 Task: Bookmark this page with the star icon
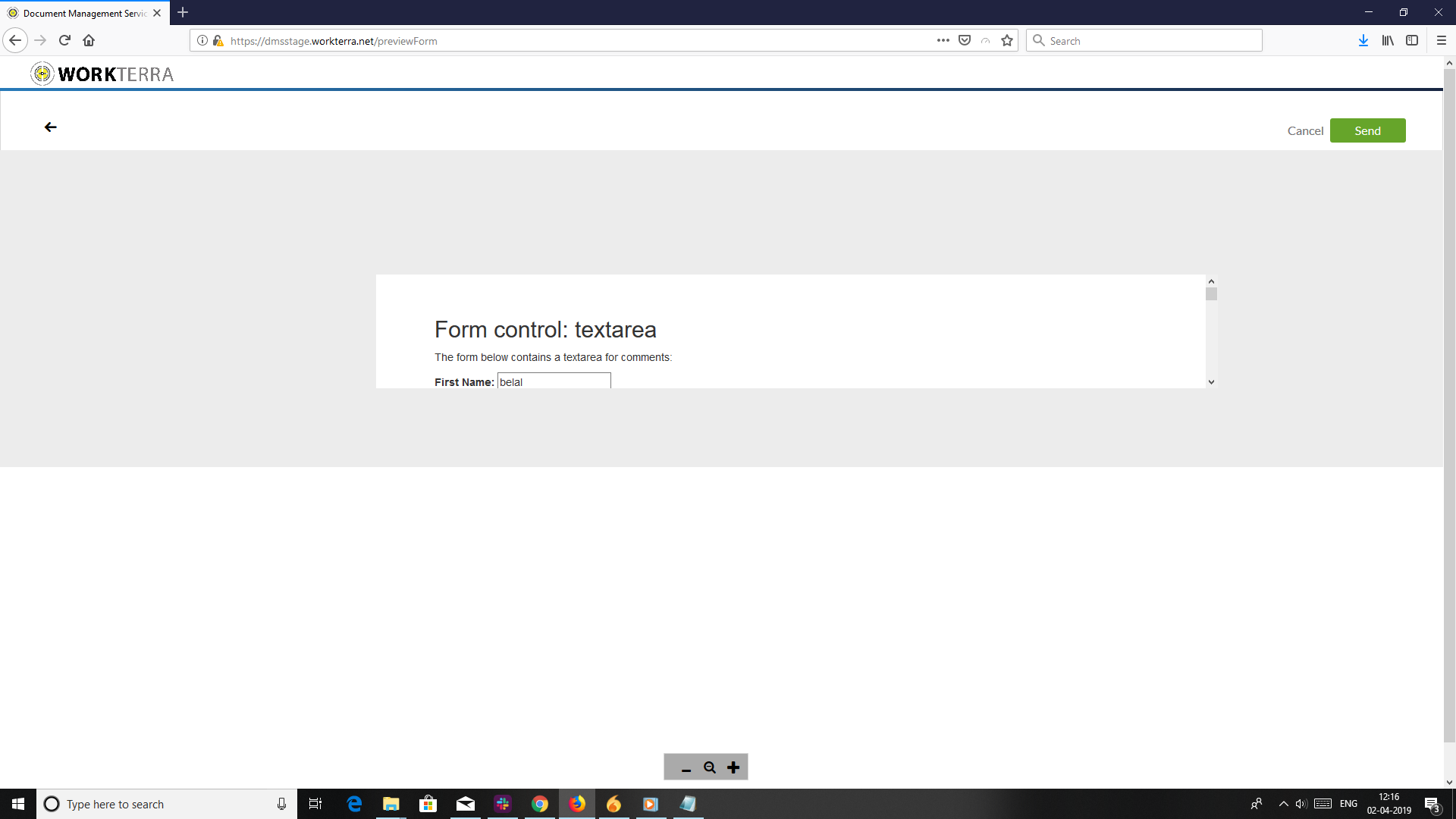pyautogui.click(x=1007, y=40)
